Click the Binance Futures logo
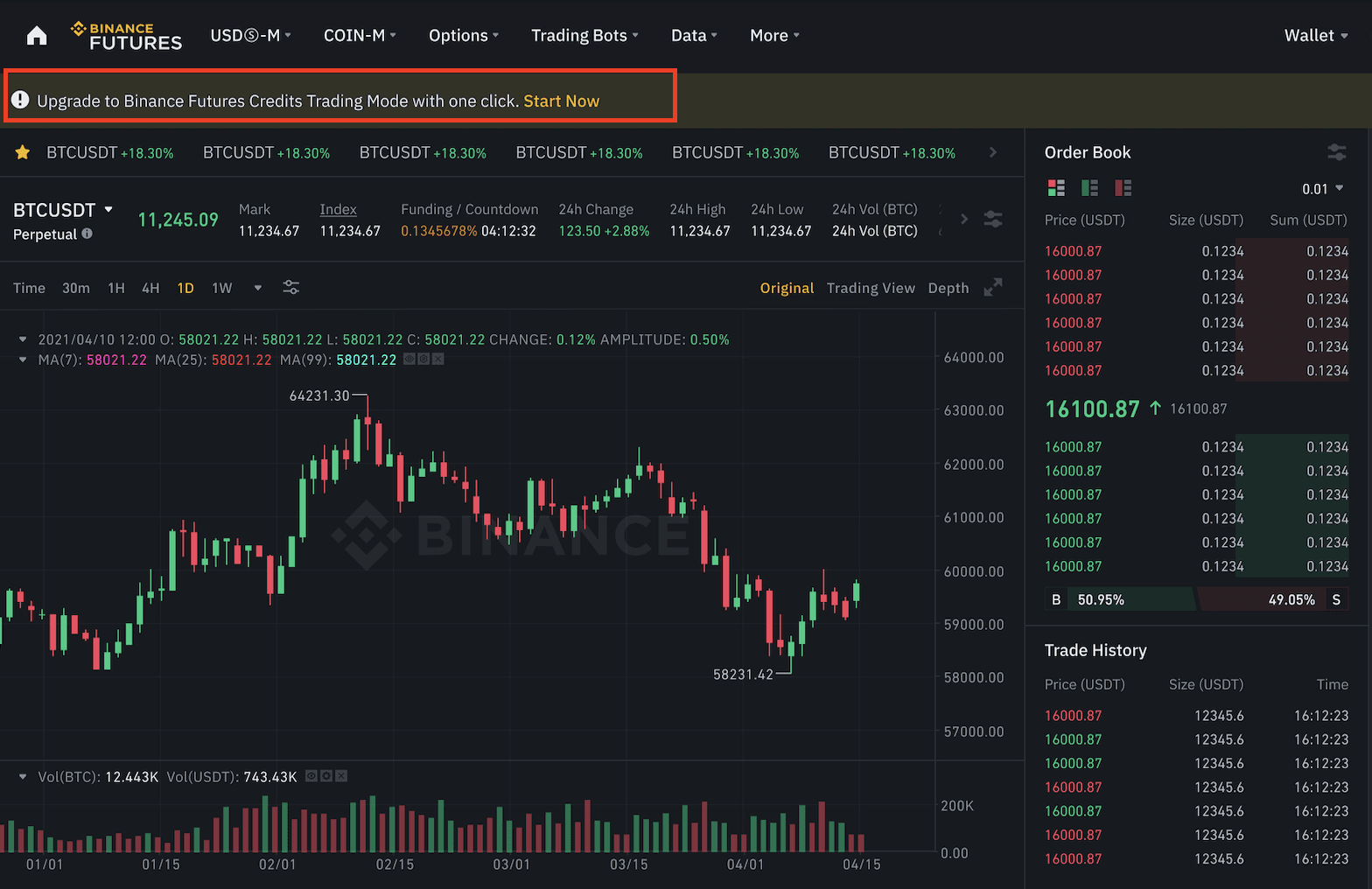Screen dimensions: 1372x889 127,36
